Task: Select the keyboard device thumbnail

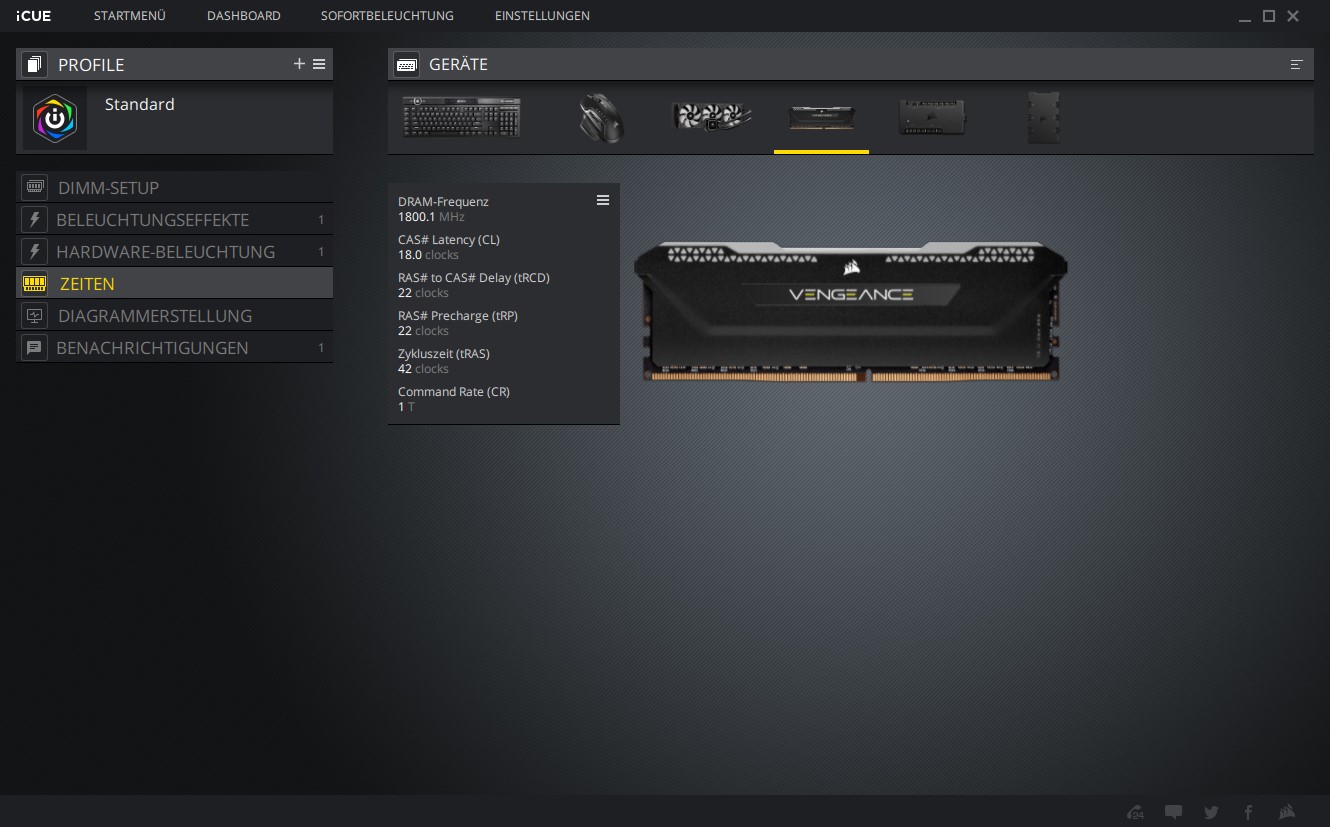Action: coord(461,118)
